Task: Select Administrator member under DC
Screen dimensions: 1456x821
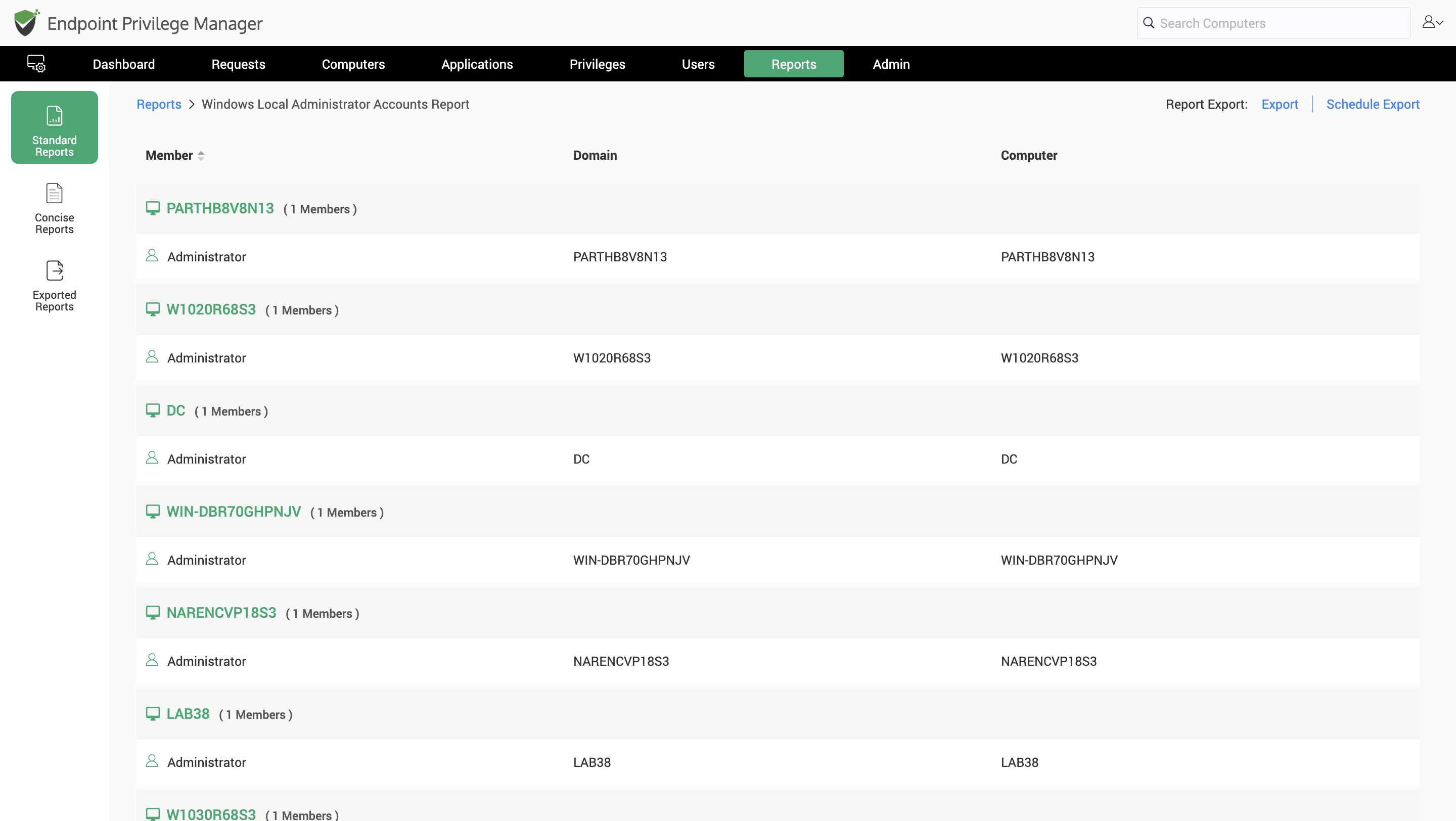Action: pos(206,460)
